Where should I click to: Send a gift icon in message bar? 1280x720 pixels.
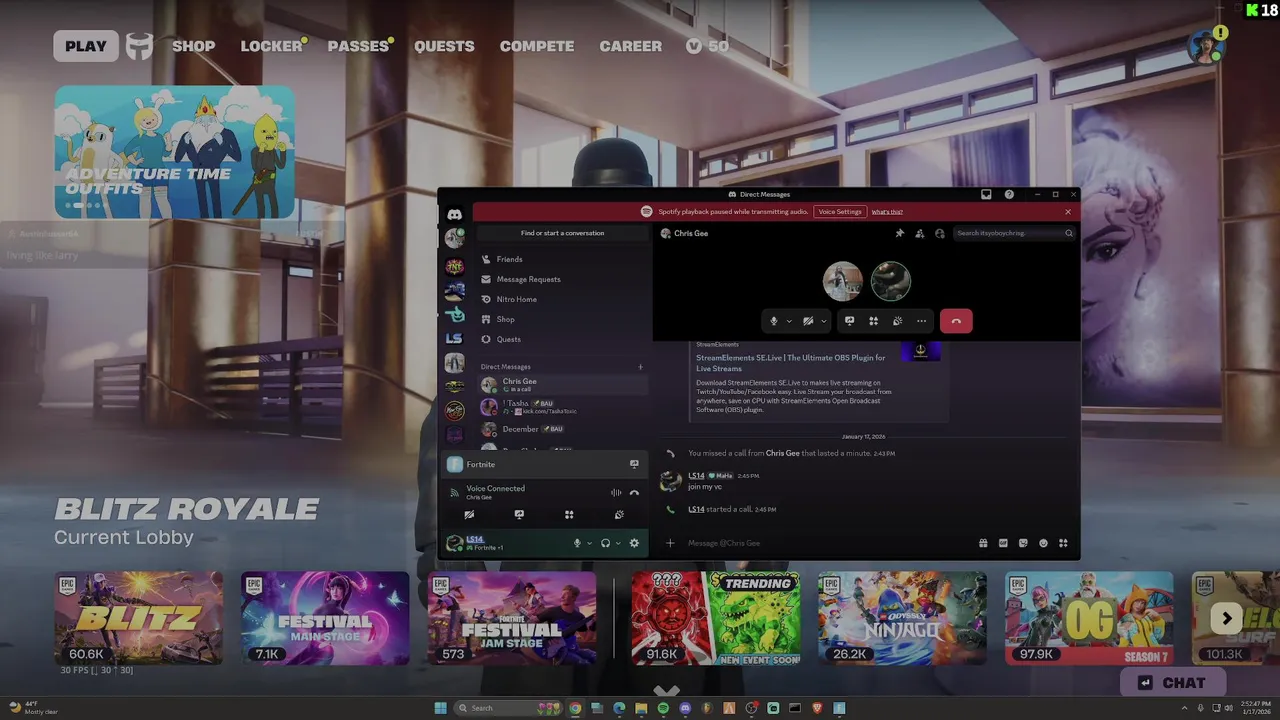pos(983,543)
